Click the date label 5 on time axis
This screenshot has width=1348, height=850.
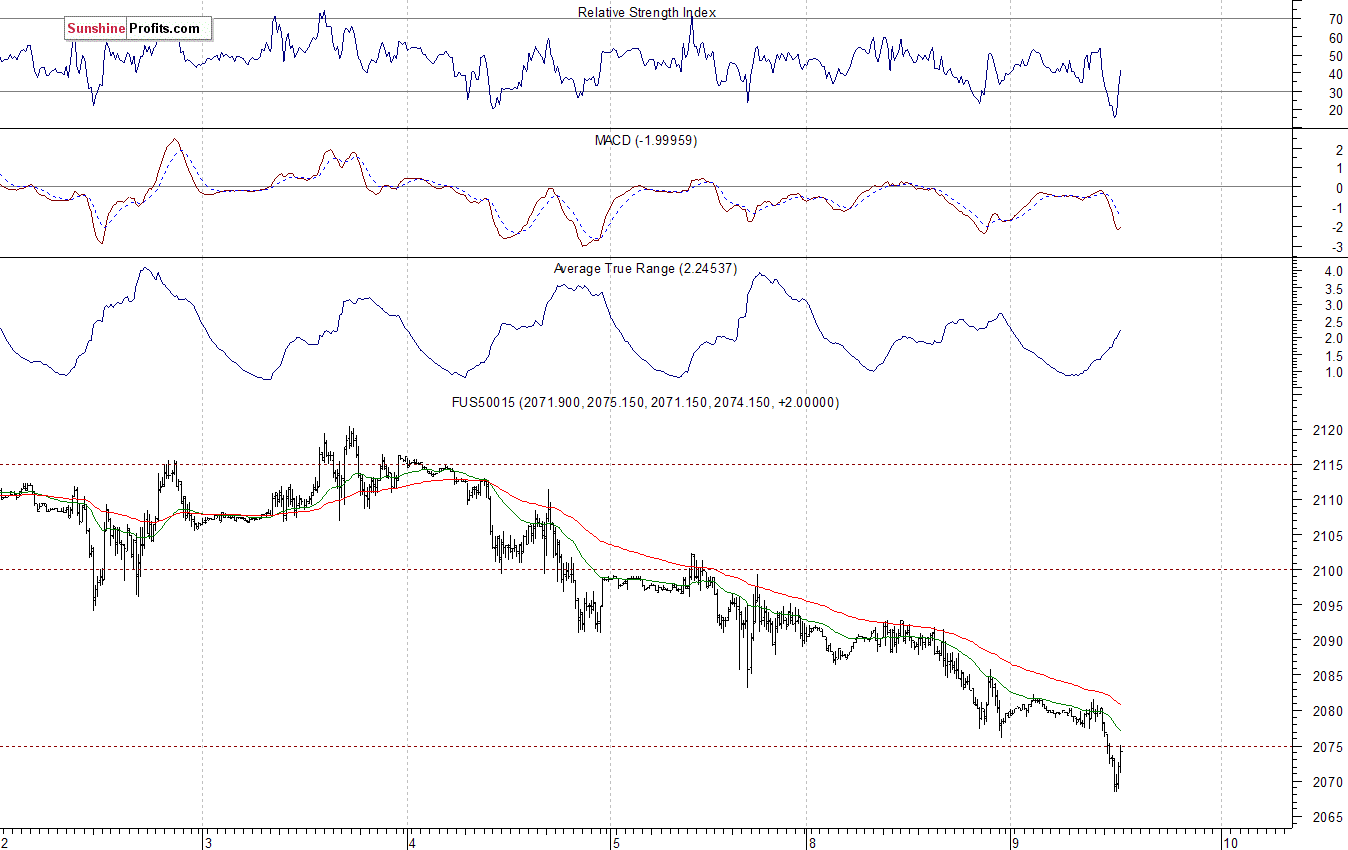615,842
